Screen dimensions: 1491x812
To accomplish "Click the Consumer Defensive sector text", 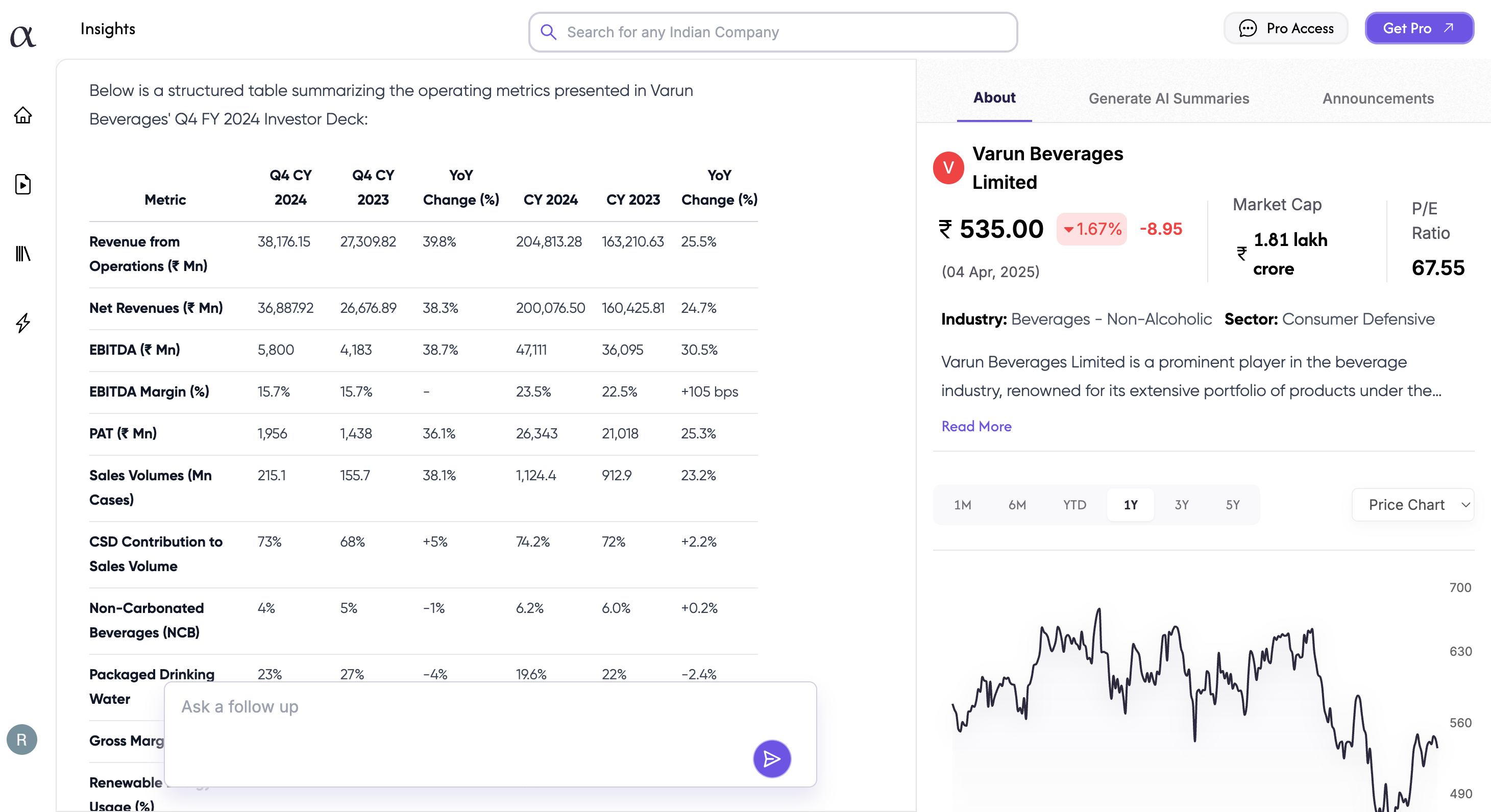I will tap(1358, 318).
